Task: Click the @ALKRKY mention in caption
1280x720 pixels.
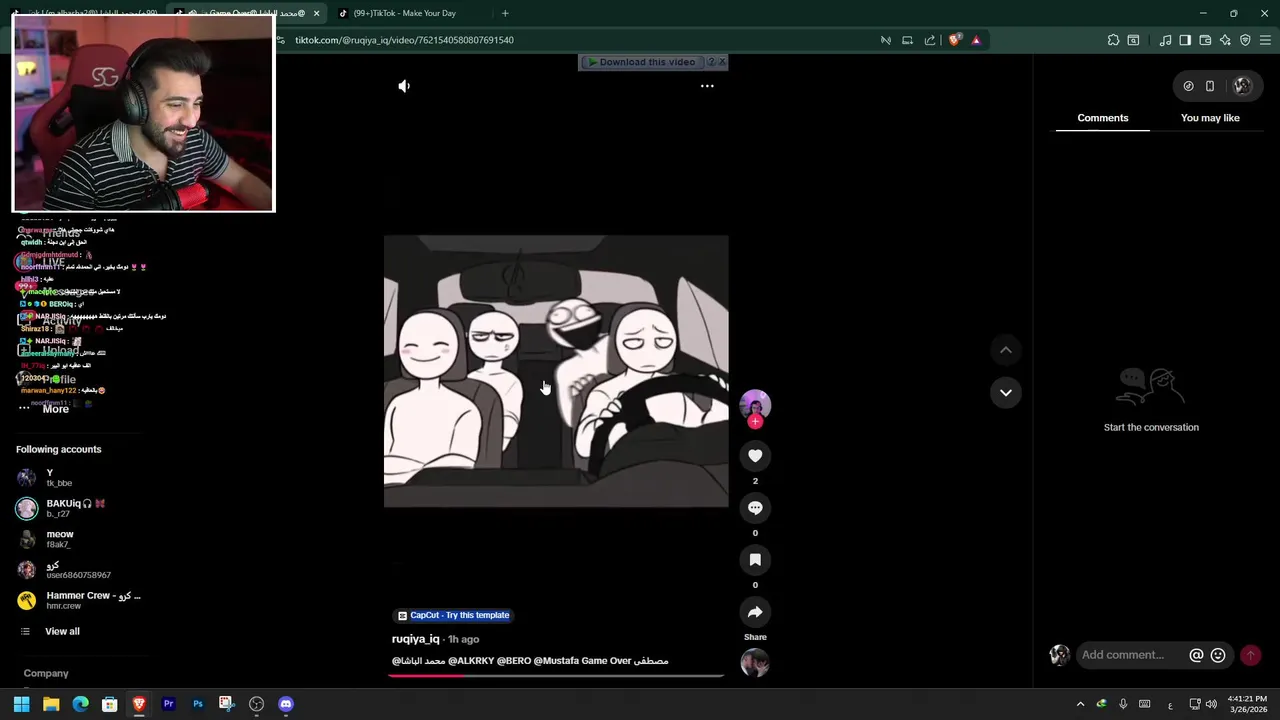Action: click(x=470, y=661)
